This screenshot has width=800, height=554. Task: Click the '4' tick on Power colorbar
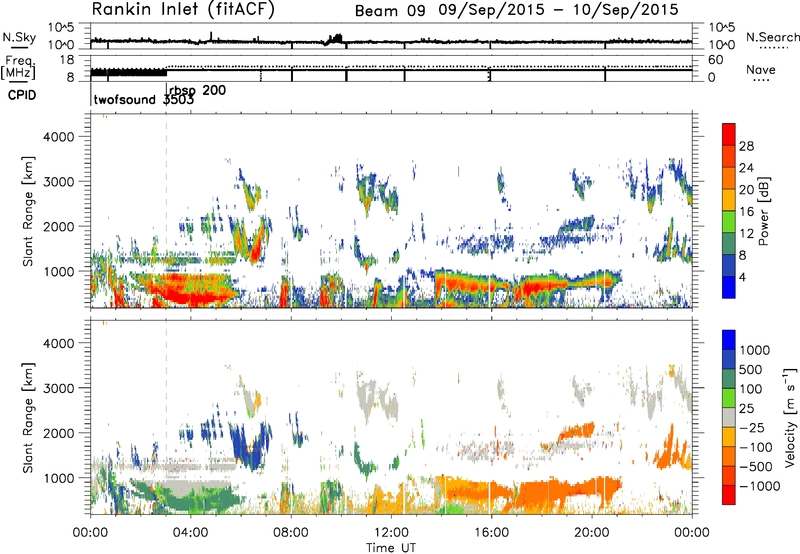[x=742, y=277]
